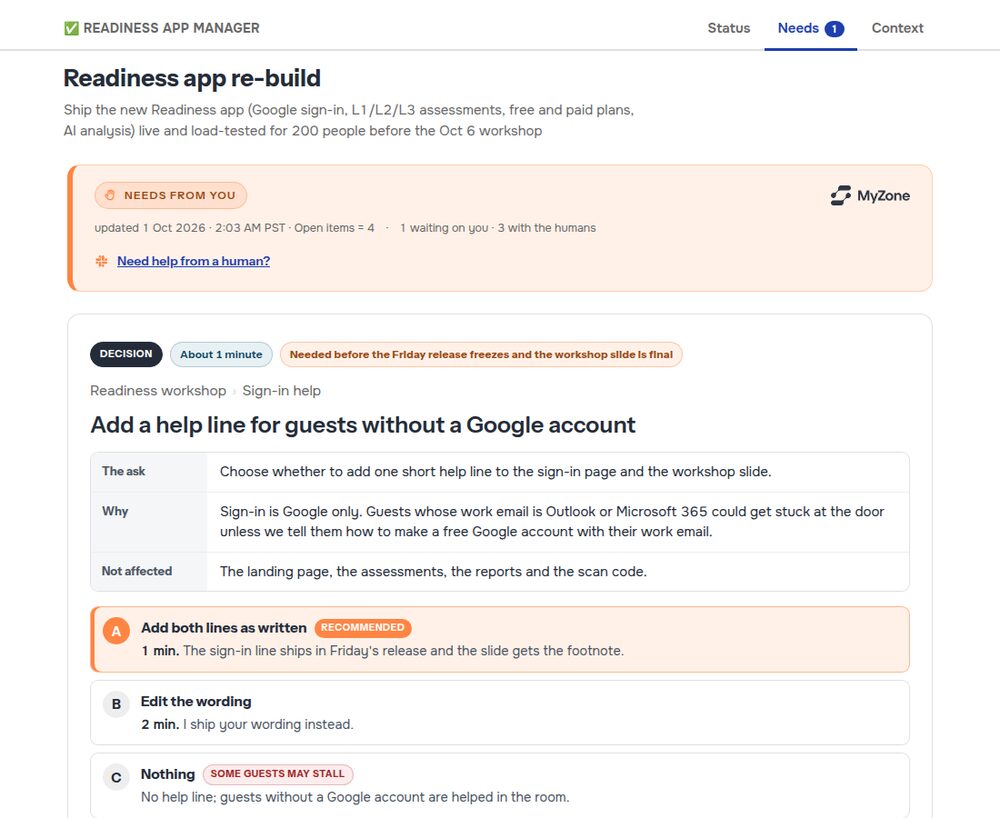Select option B circle for Edit the wording
Image resolution: width=1000 pixels, height=818 pixels.
116,704
